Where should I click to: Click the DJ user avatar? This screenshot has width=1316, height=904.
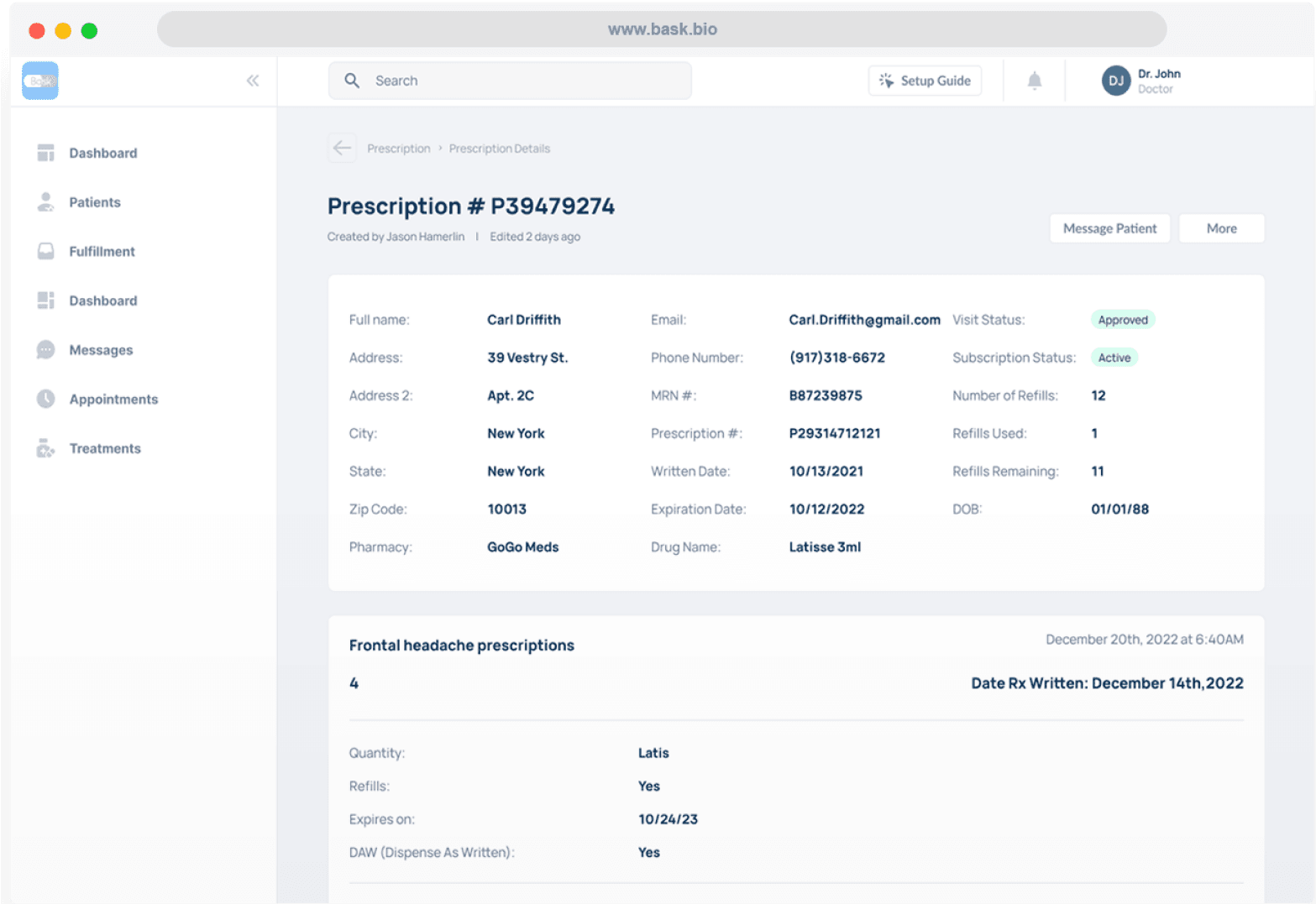coord(1116,81)
